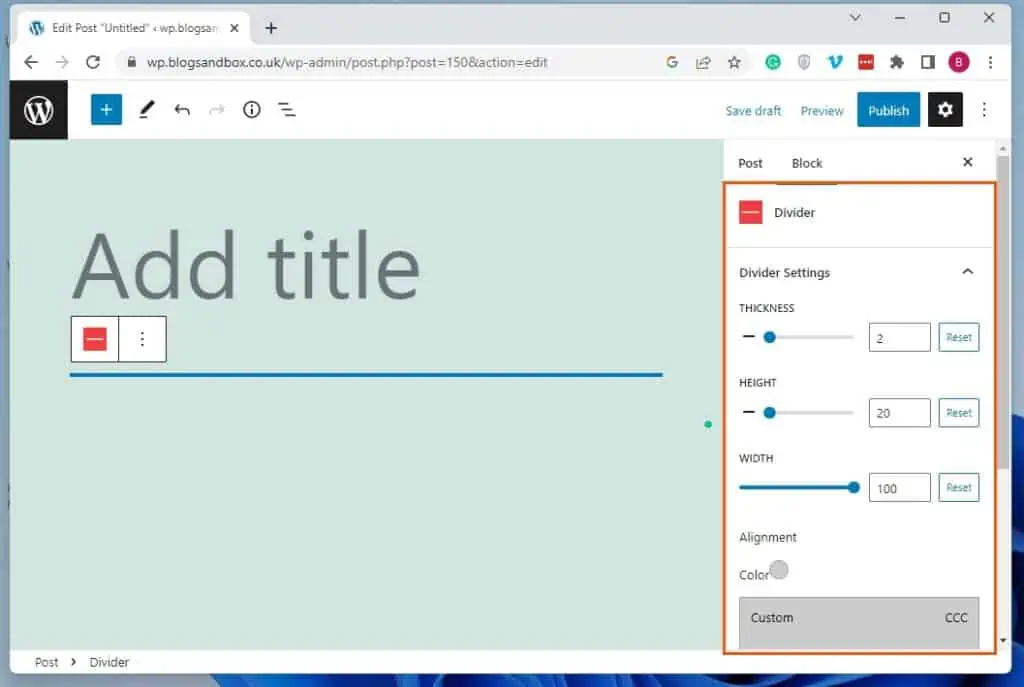The height and width of the screenshot is (687, 1024).
Task: Reset the Thickness value
Action: click(x=958, y=337)
